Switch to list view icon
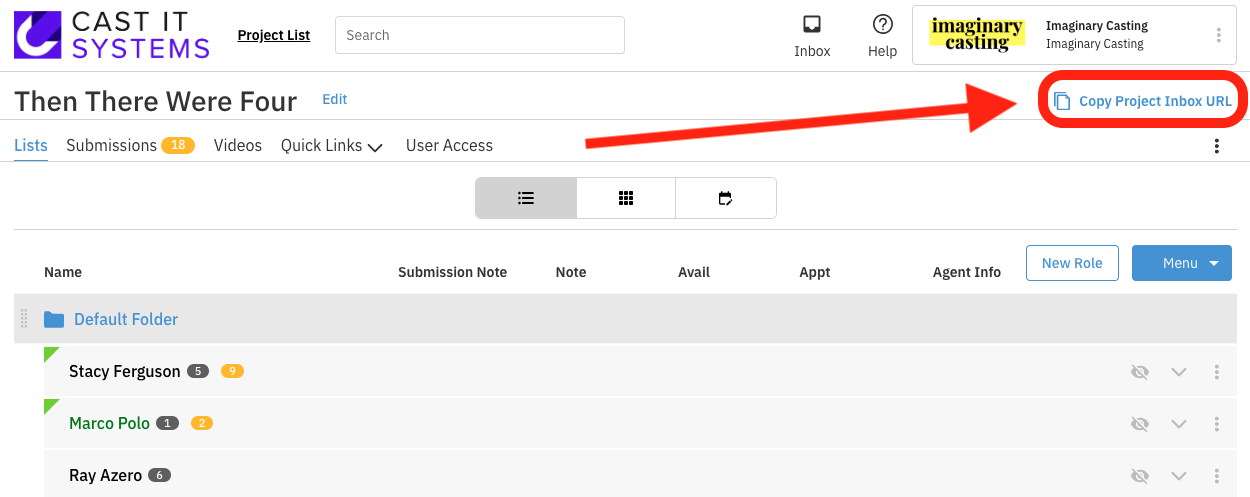The height and width of the screenshot is (497, 1250). tap(526, 198)
